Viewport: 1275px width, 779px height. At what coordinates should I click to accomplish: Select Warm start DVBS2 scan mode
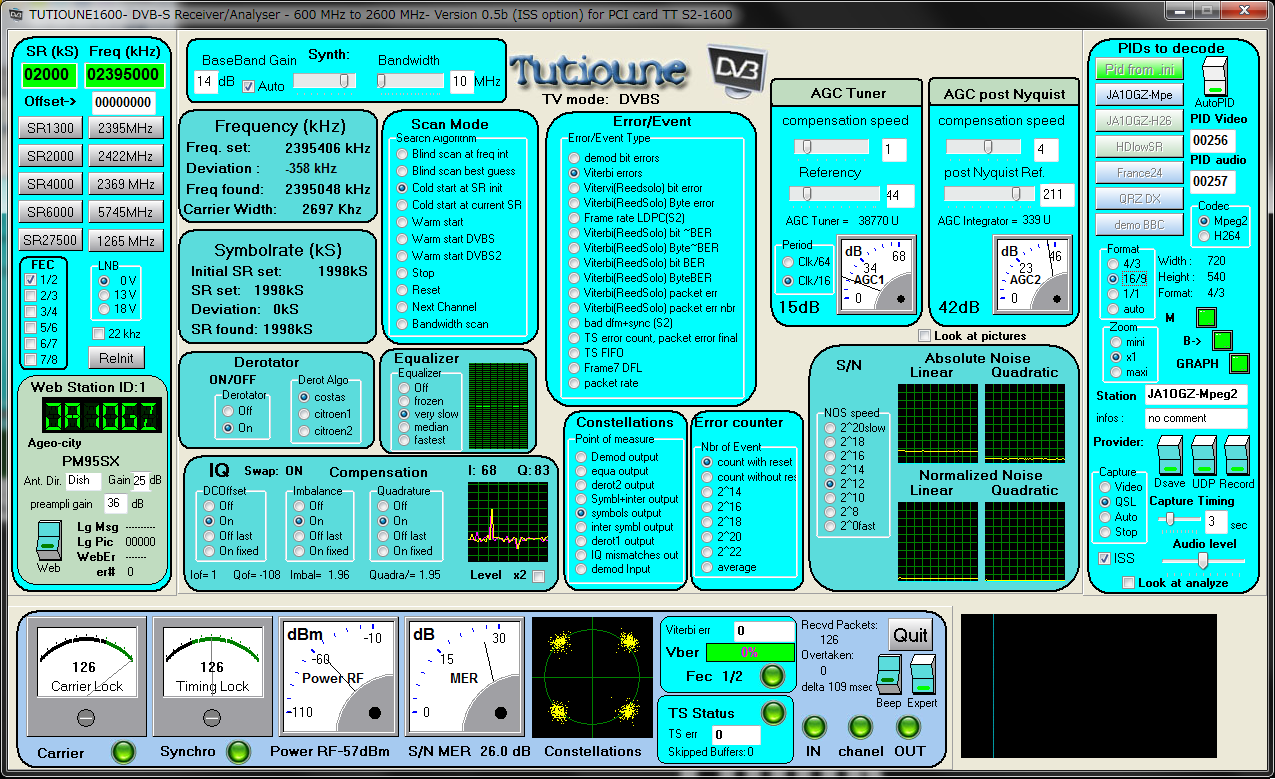(402, 256)
